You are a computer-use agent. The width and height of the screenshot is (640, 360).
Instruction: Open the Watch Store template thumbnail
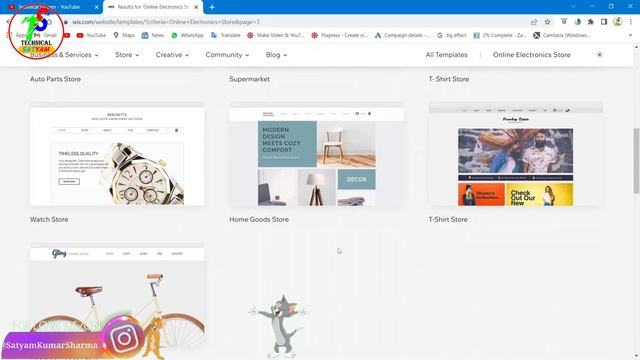[x=117, y=154]
